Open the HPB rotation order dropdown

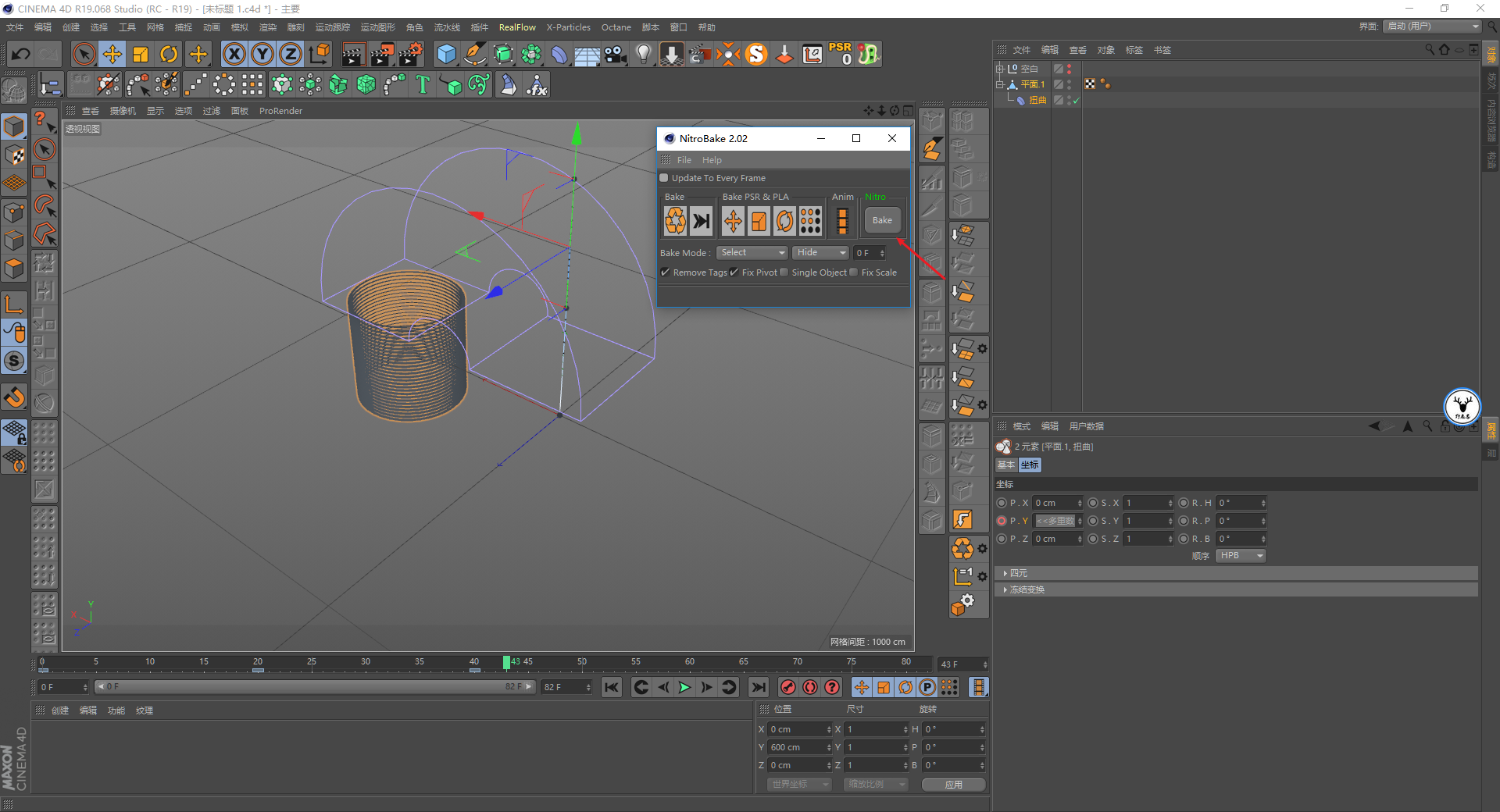(x=1241, y=556)
